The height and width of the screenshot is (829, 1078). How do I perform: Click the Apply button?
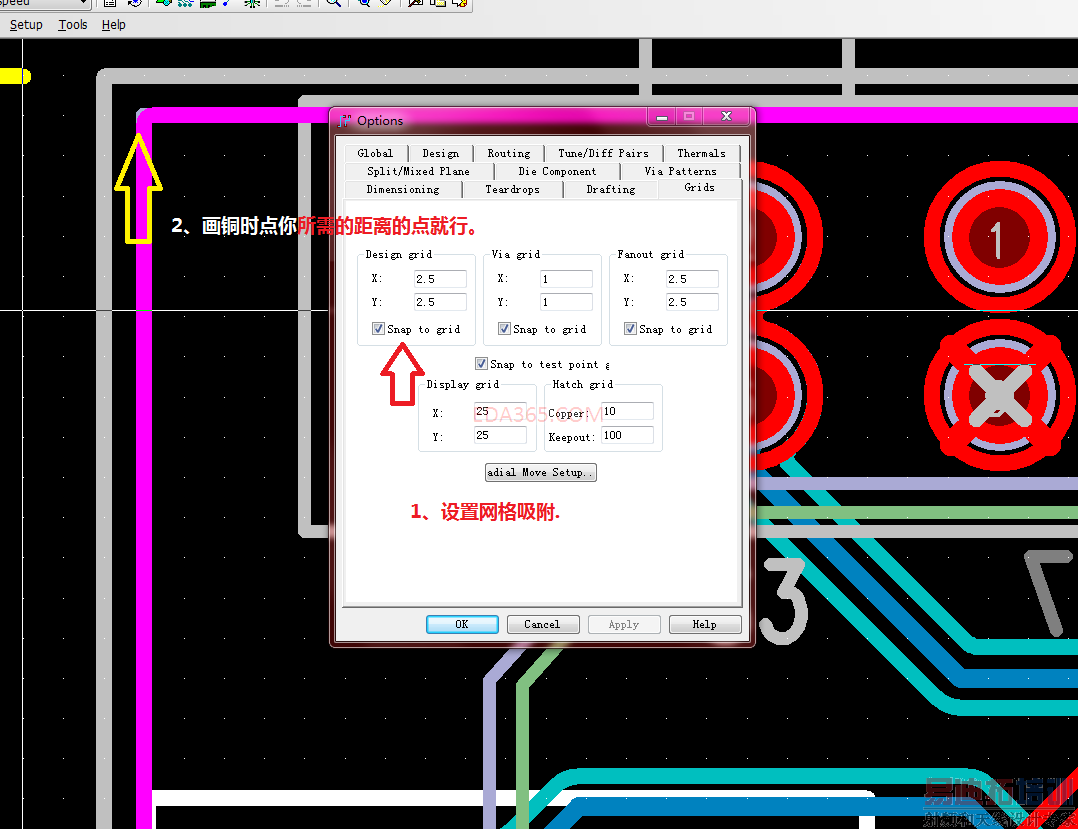tap(624, 624)
